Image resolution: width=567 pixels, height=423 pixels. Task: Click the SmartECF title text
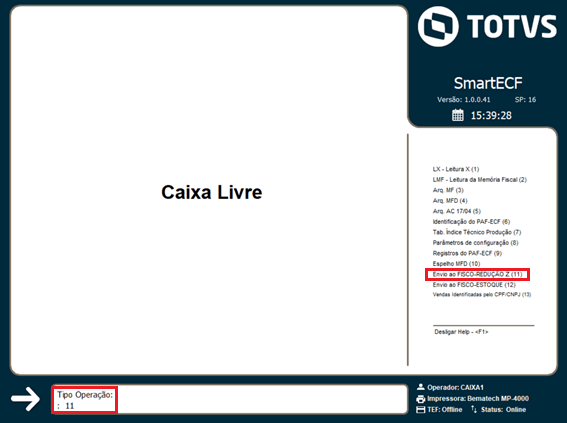click(x=488, y=83)
